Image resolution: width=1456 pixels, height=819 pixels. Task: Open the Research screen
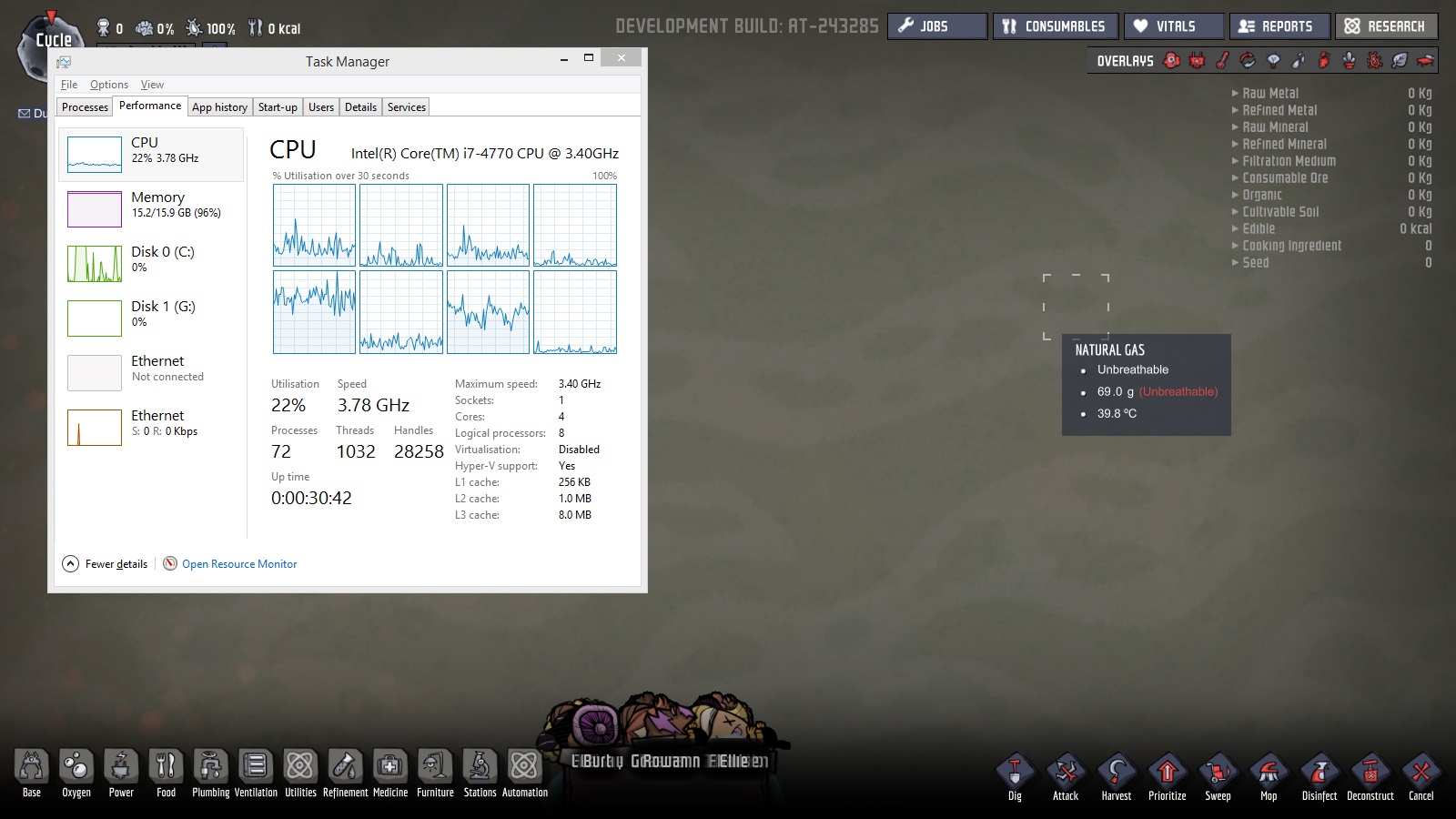[1386, 26]
